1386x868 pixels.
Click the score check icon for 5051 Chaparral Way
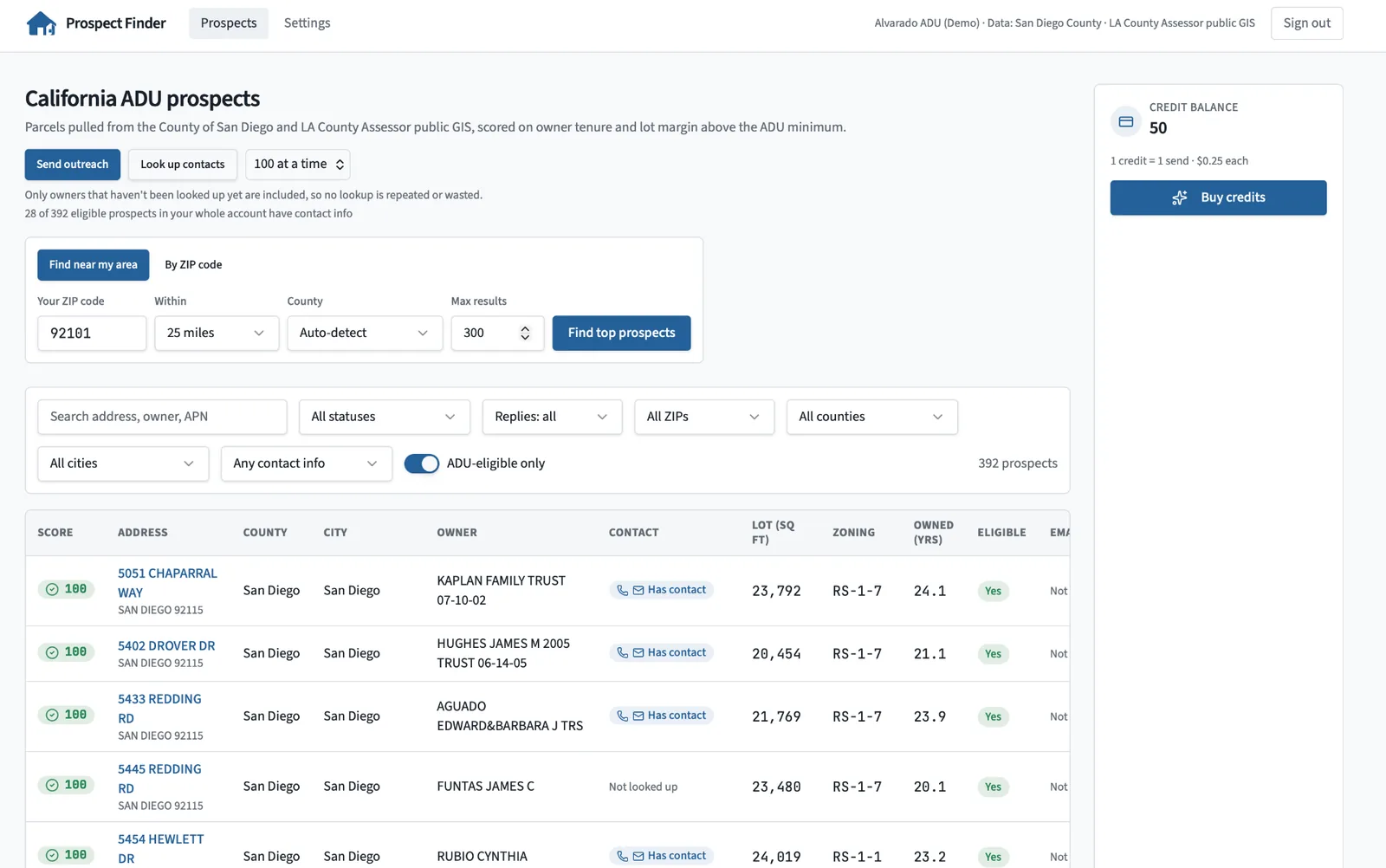coord(52,589)
